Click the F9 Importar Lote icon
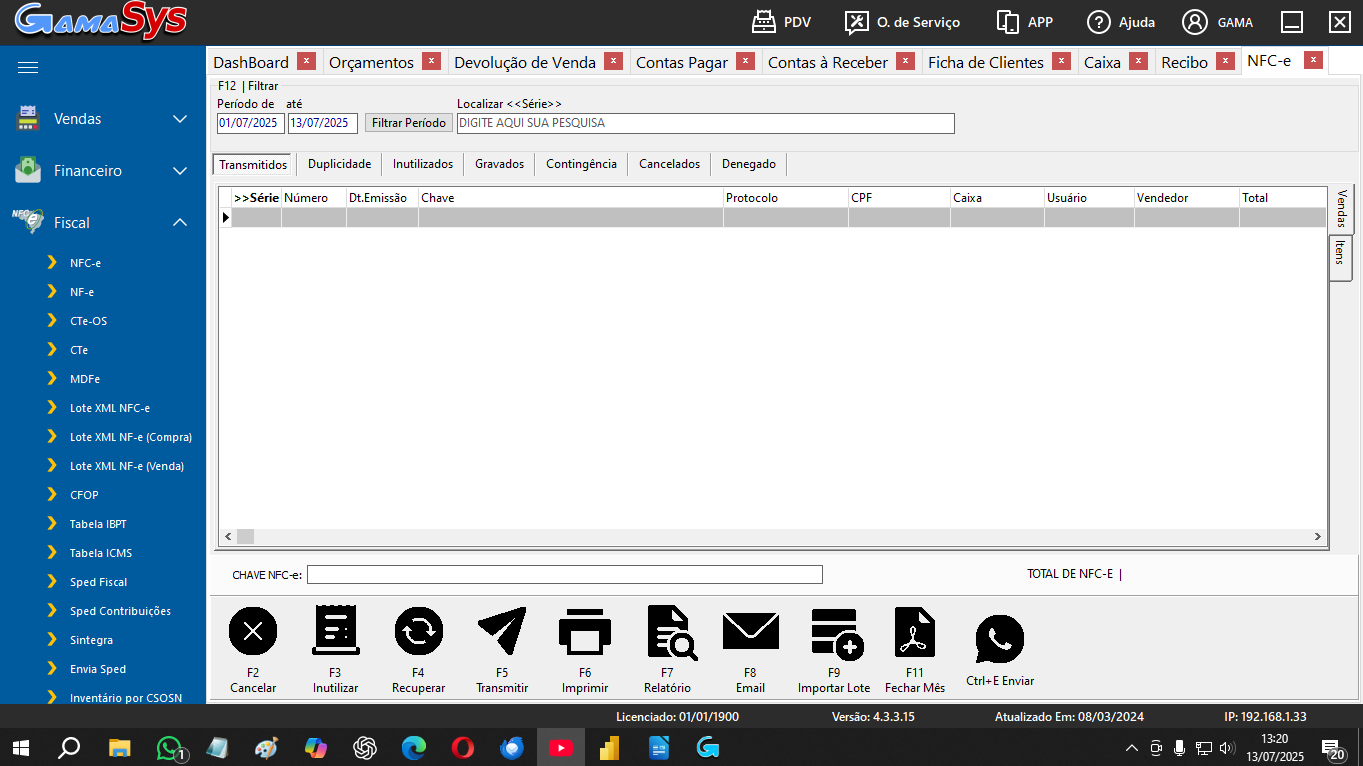The height and width of the screenshot is (766, 1363). point(834,632)
